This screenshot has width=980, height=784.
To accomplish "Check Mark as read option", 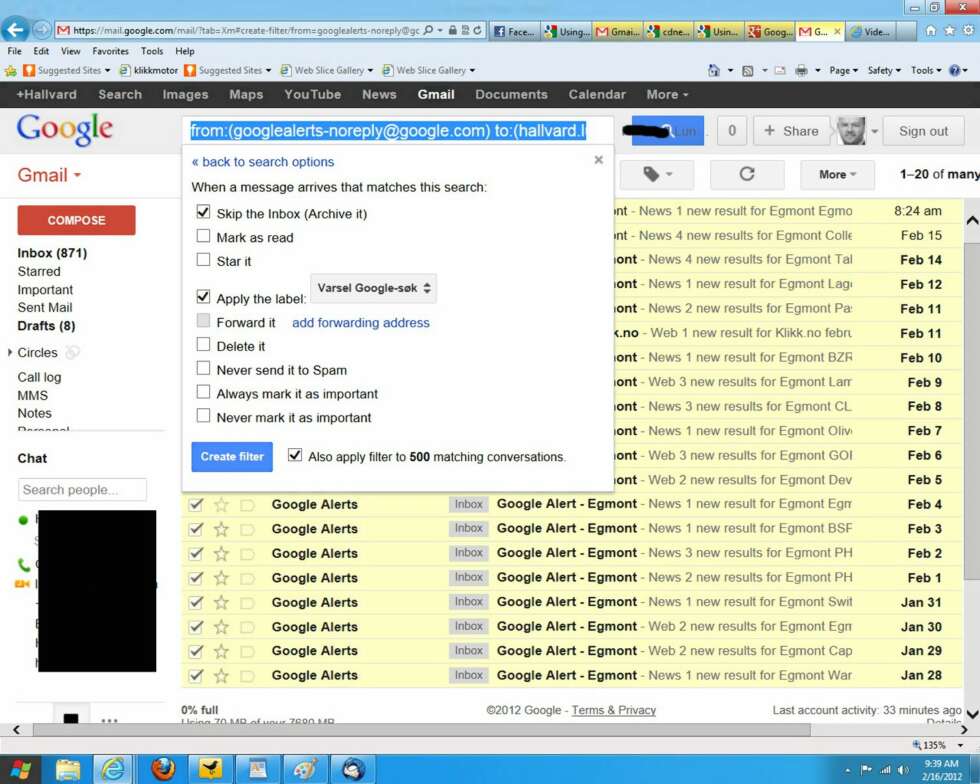I will 203,236.
